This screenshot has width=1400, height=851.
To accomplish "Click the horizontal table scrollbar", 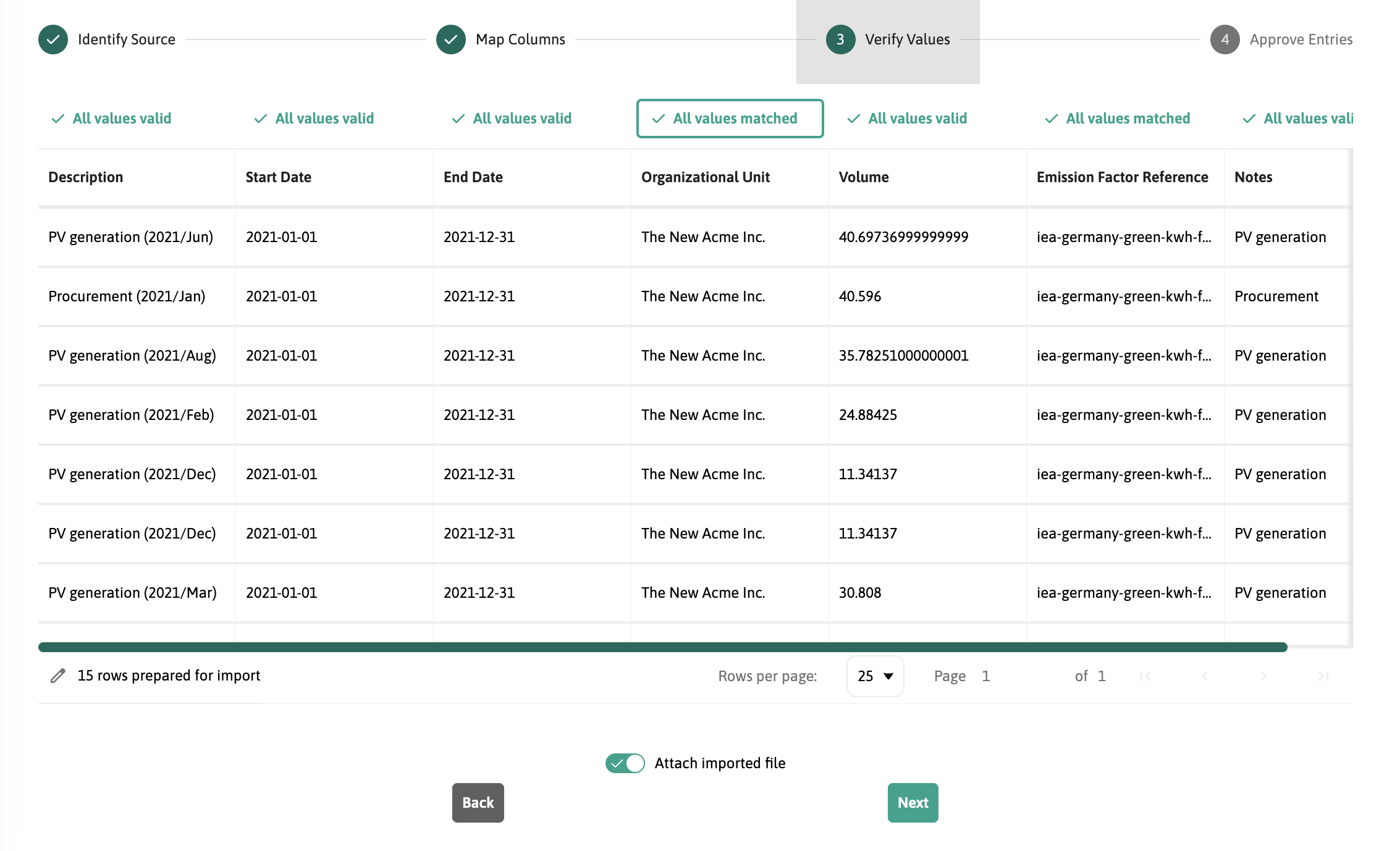I will click(662, 647).
